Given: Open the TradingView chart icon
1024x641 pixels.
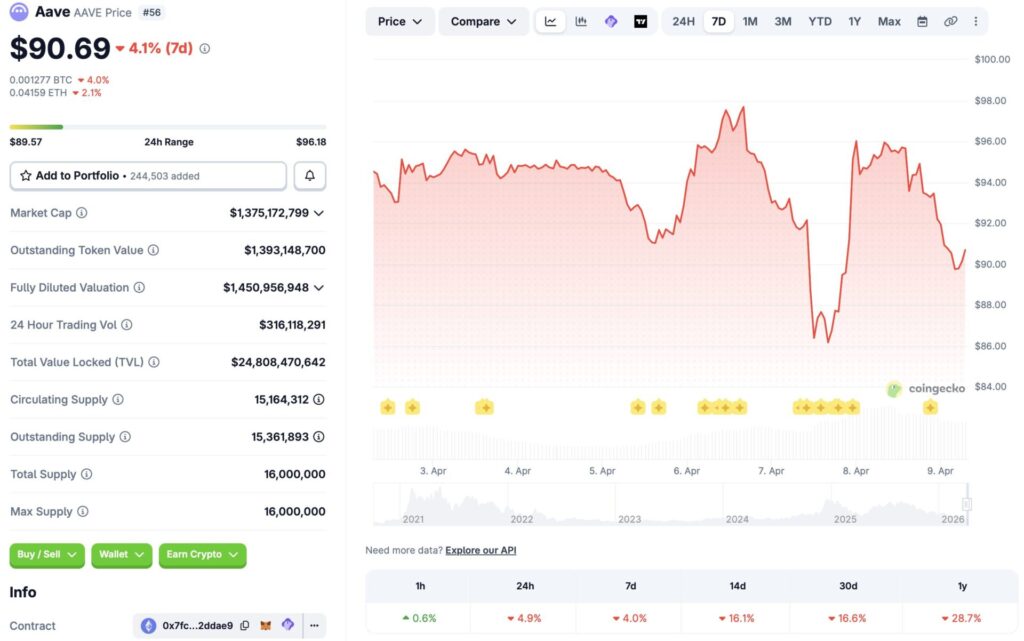Looking at the screenshot, I should point(641,21).
